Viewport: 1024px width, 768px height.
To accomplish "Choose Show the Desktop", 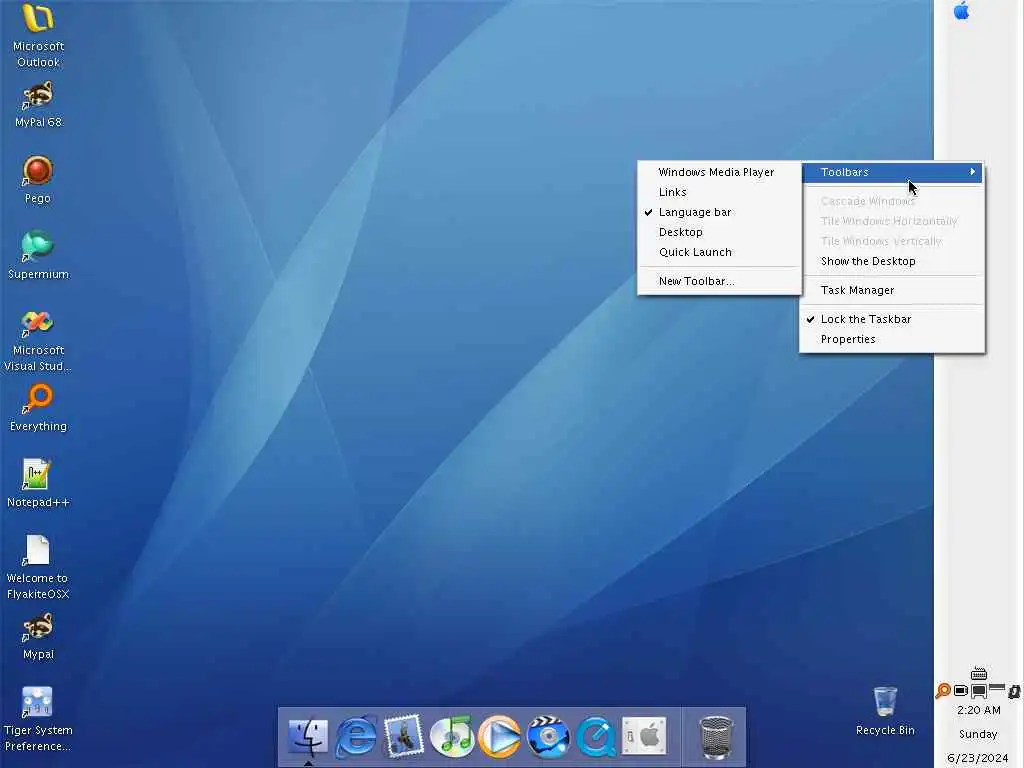I will (x=892, y=261).
